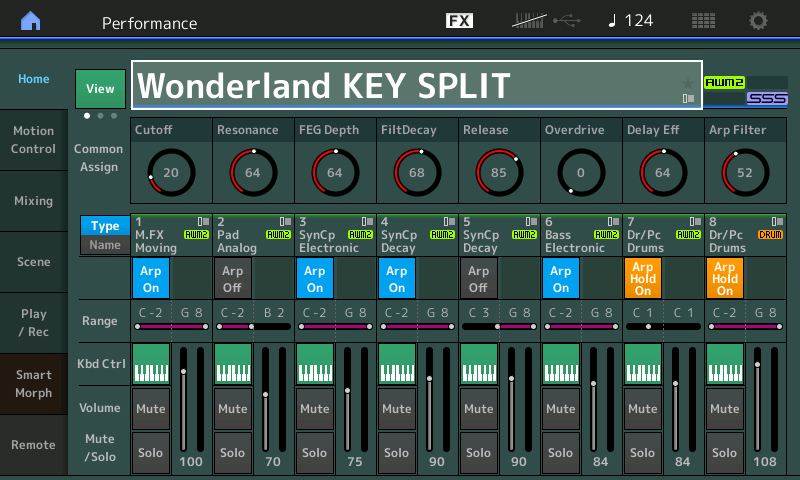
Task: Open the Live Set grid icon
Action: pyautogui.click(x=703, y=21)
